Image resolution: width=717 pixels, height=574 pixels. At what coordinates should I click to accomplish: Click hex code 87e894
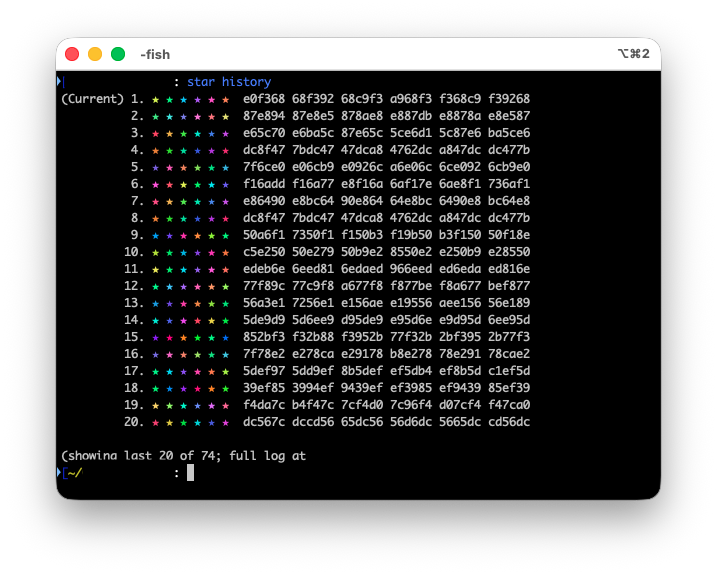(x=264, y=116)
